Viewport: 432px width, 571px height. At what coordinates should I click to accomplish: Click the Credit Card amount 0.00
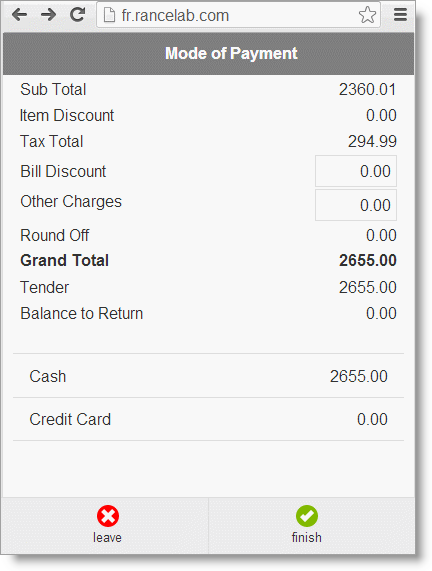pos(372,419)
